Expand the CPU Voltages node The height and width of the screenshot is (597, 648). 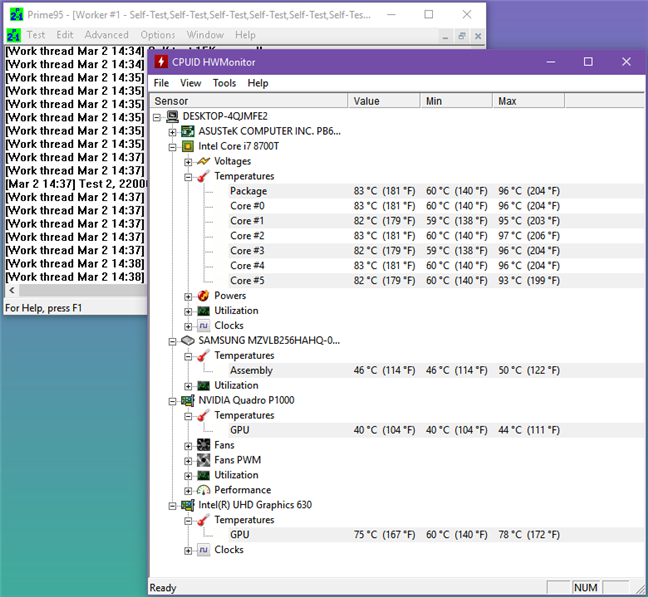pos(188,162)
